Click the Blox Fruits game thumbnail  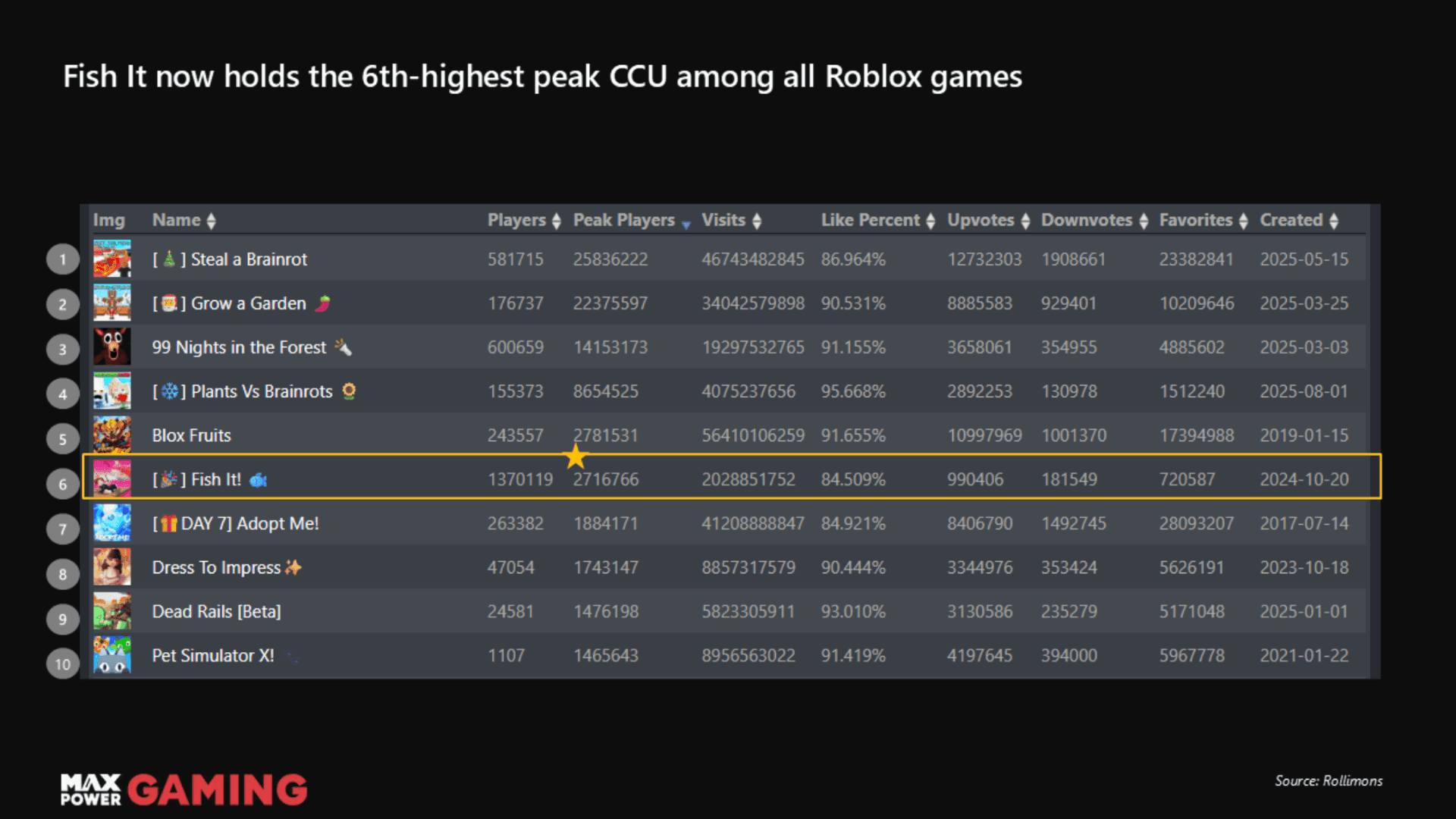tap(112, 435)
